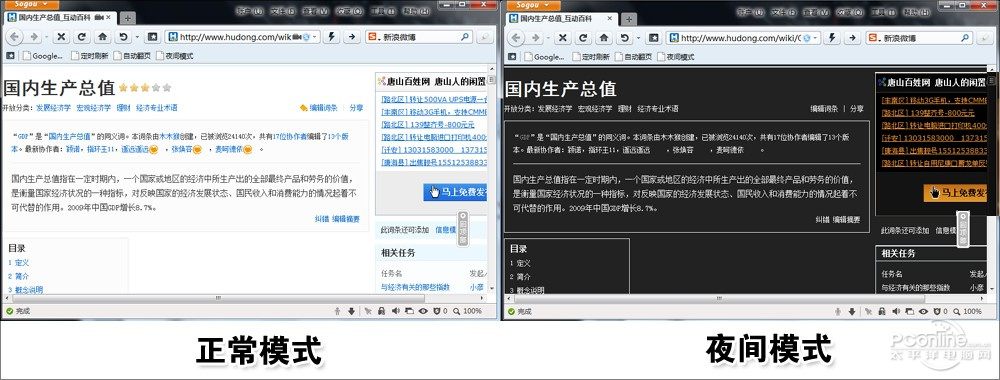Stop loading in the left window
Screen dimensions: 1000x380
[61, 37]
